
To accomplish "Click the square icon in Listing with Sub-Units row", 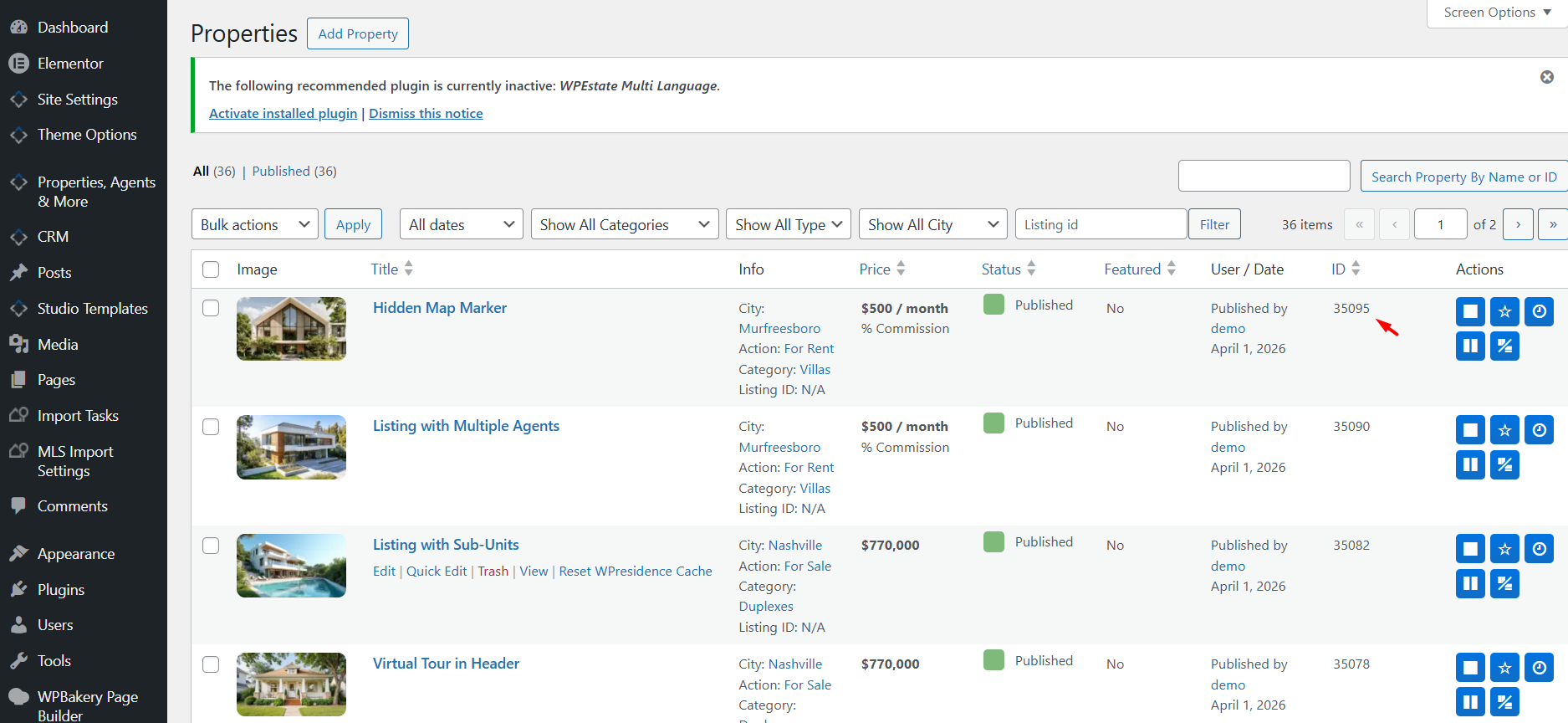I will 1470,549.
